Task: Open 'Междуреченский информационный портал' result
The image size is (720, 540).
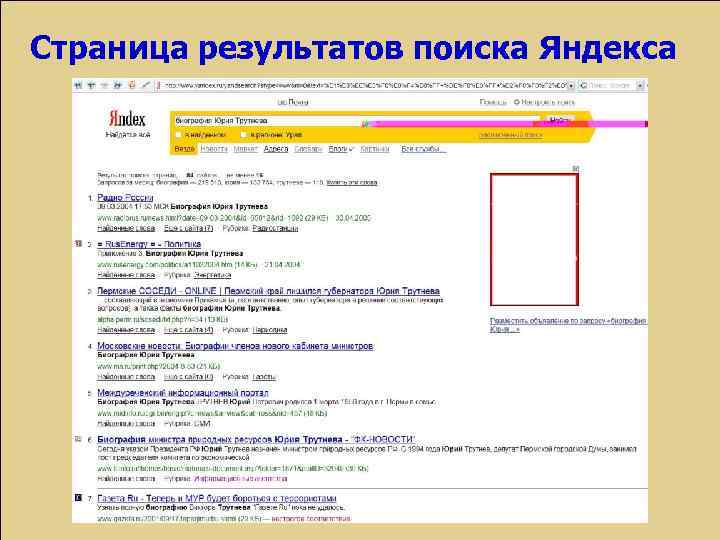Action: point(183,393)
